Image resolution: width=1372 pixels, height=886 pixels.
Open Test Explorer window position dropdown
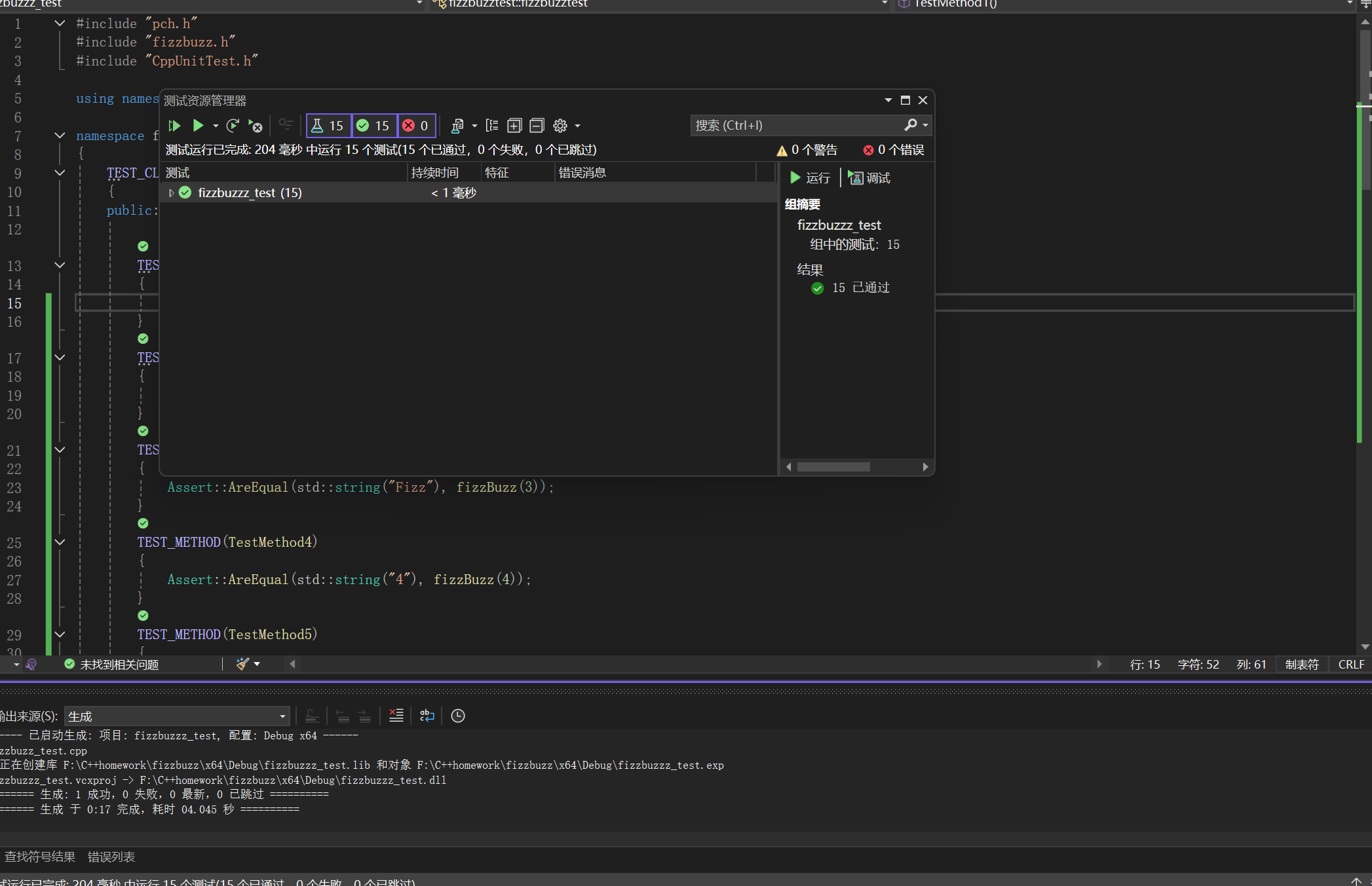[x=888, y=100]
